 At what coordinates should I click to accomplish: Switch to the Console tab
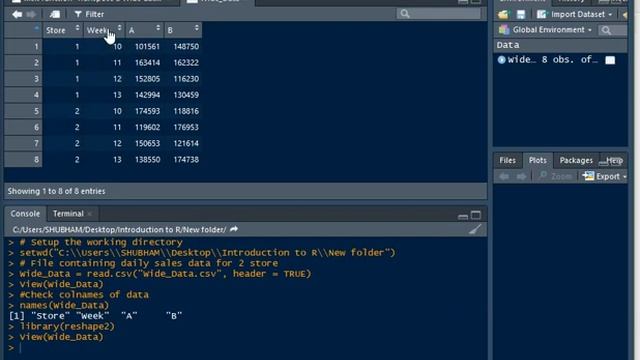[x=25, y=213]
